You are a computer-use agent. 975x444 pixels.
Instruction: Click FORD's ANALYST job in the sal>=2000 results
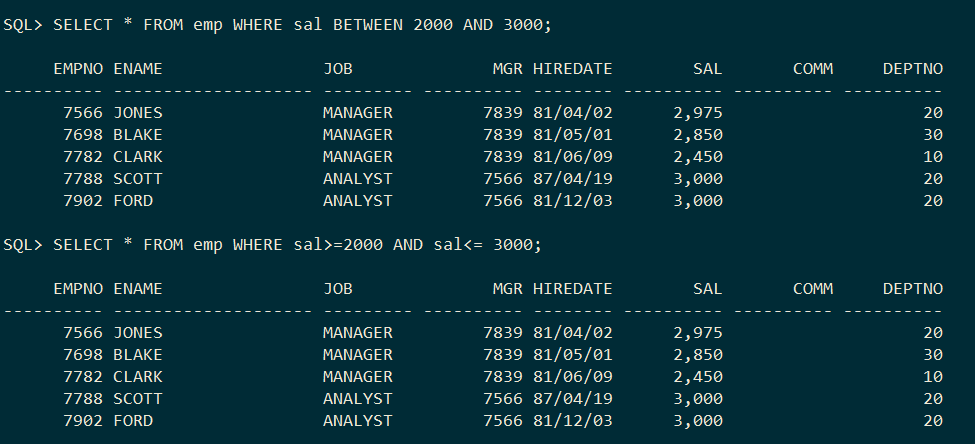[x=358, y=421]
